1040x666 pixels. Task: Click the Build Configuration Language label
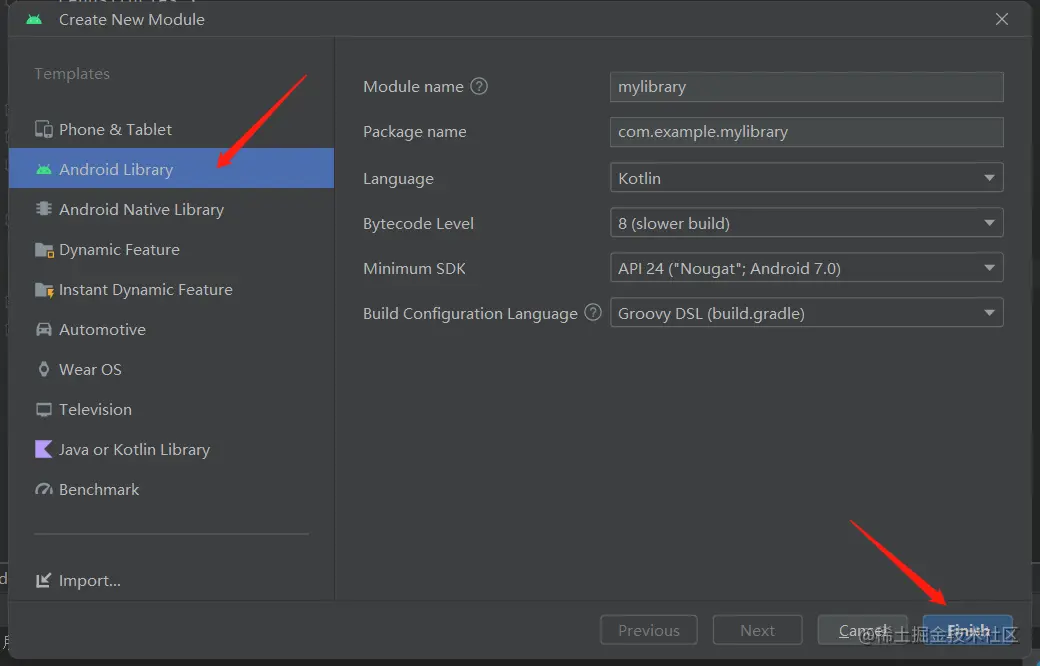pyautogui.click(x=470, y=314)
